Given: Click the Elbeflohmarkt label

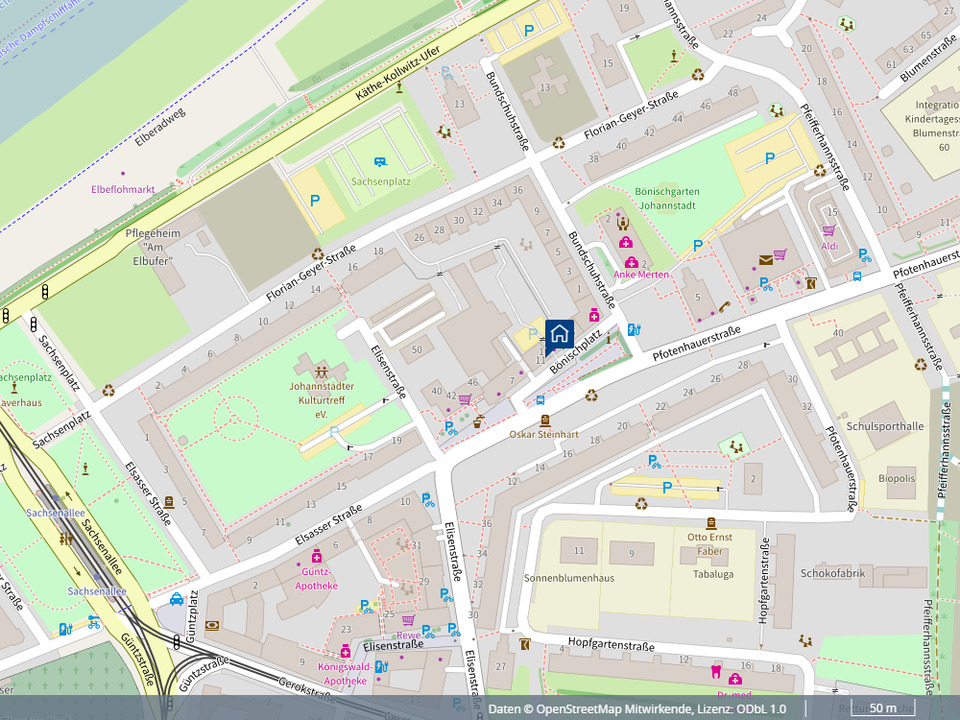Looking at the screenshot, I should 123,188.
